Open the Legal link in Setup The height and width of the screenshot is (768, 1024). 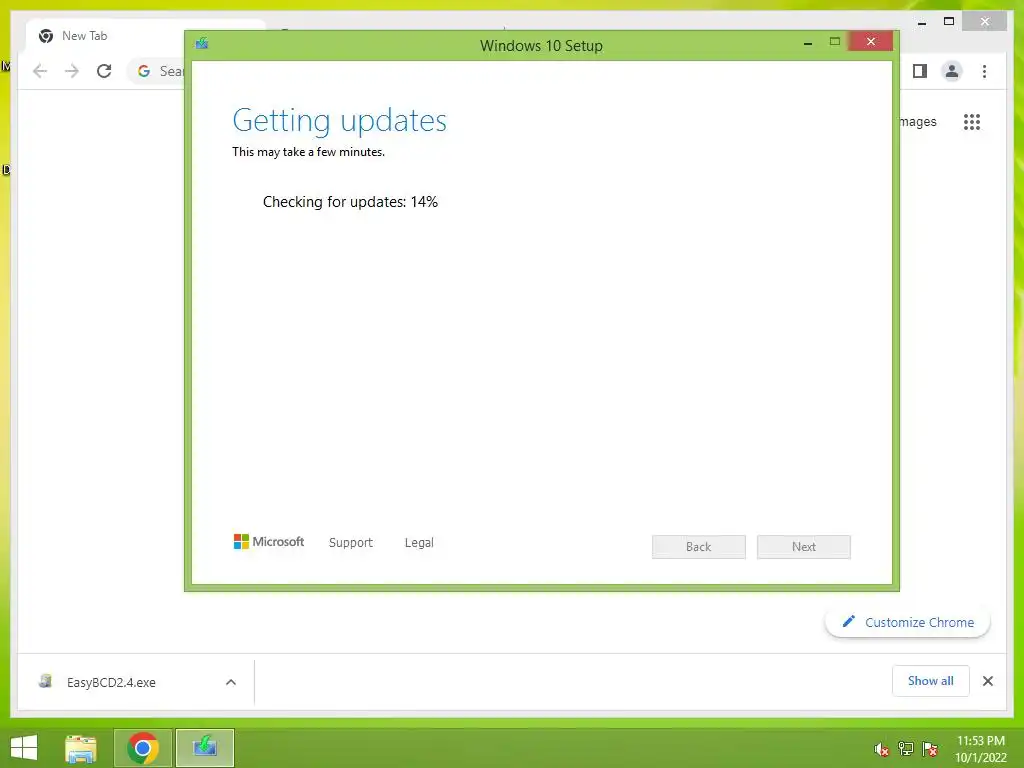click(419, 543)
